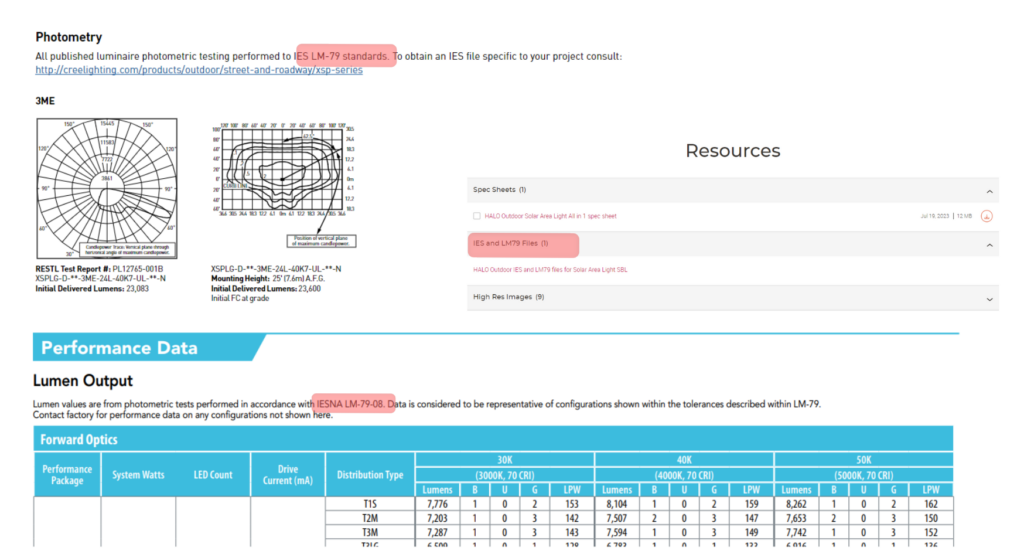
Task: Click the polar candlepower trace diagram
Action: [x=106, y=187]
